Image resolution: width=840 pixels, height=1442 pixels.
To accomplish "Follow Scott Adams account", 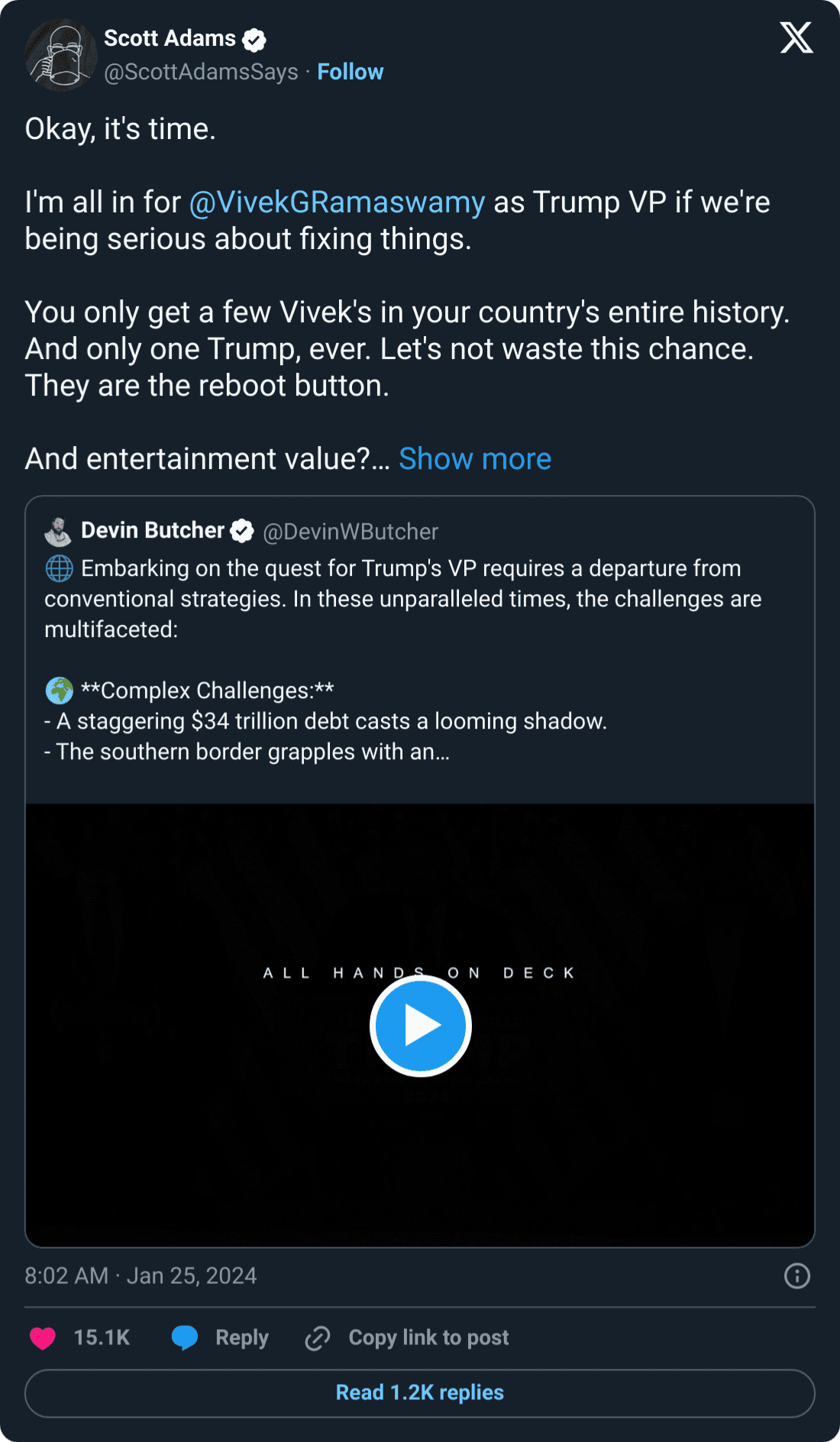I will pos(350,72).
